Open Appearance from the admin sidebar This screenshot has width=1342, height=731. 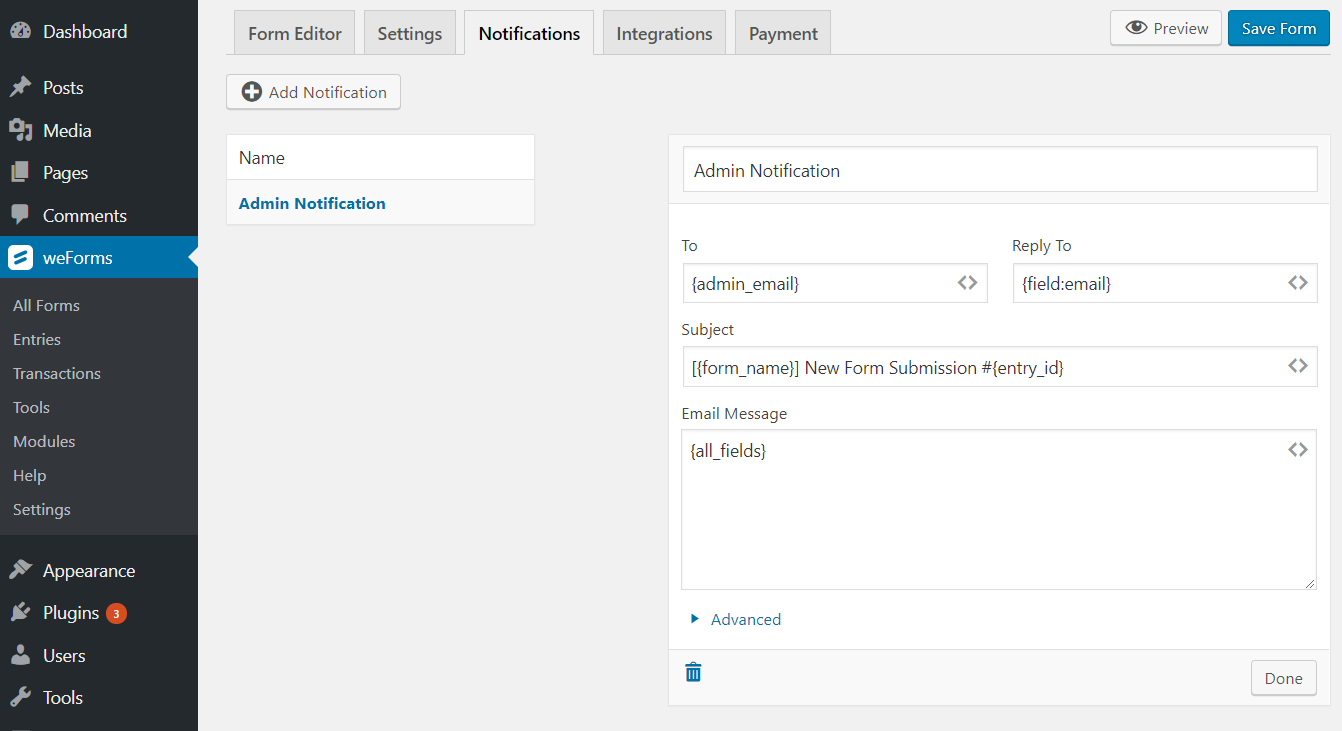click(89, 570)
